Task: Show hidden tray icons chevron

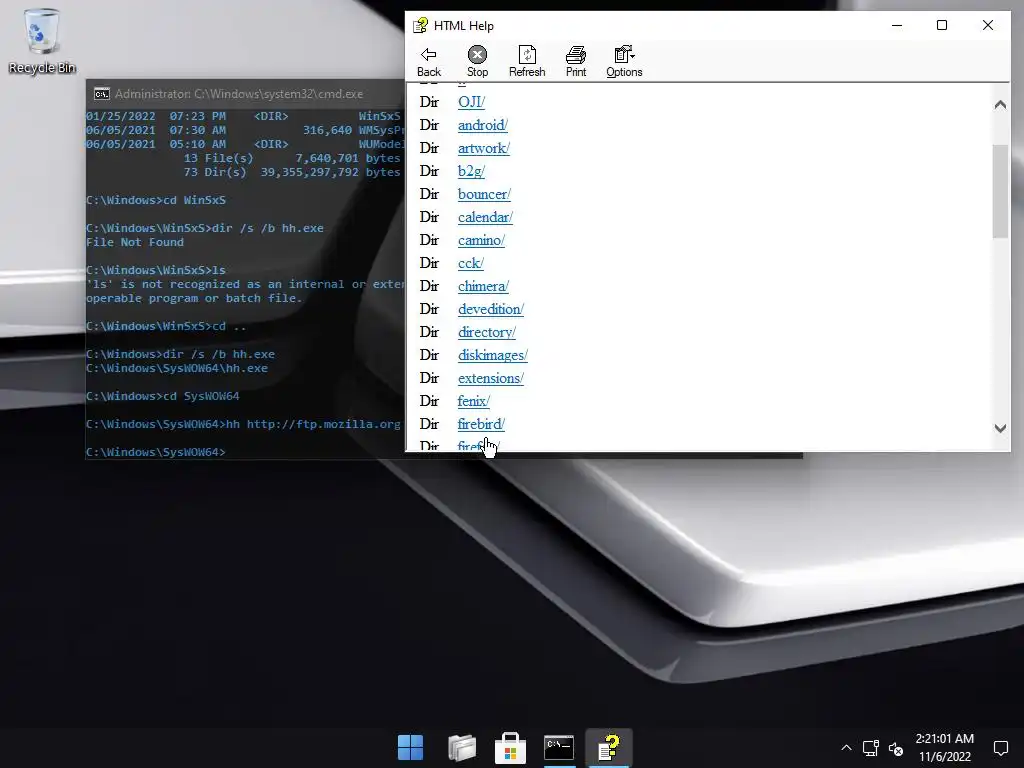Action: pyautogui.click(x=846, y=748)
